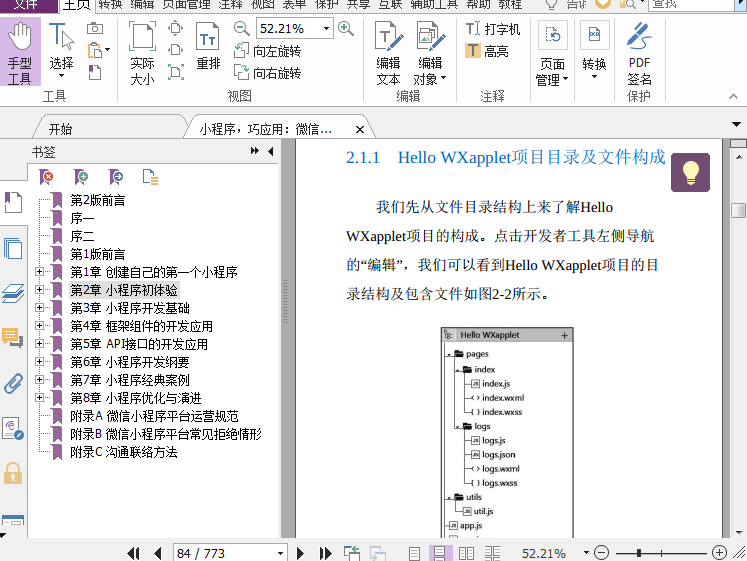Expand all bookmarks with double-arrow icon
This screenshot has height=561, width=747.
pyautogui.click(x=255, y=151)
